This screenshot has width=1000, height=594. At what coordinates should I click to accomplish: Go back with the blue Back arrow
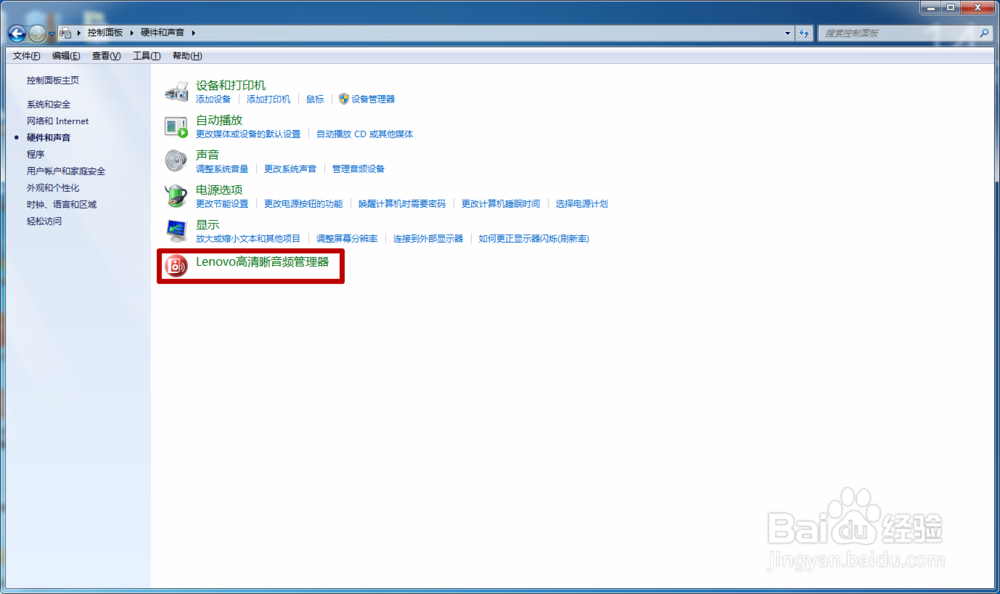17,33
